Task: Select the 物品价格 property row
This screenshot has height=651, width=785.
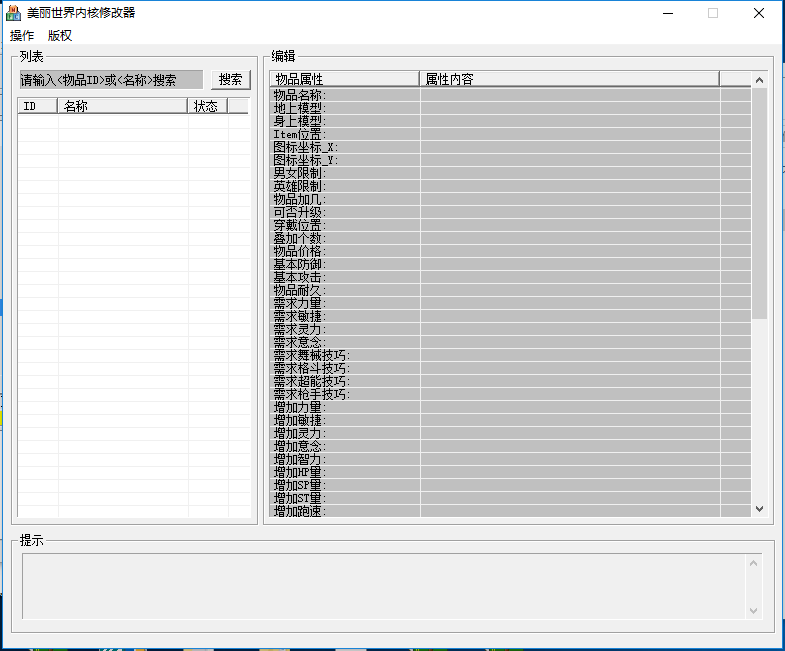Action: click(x=344, y=251)
